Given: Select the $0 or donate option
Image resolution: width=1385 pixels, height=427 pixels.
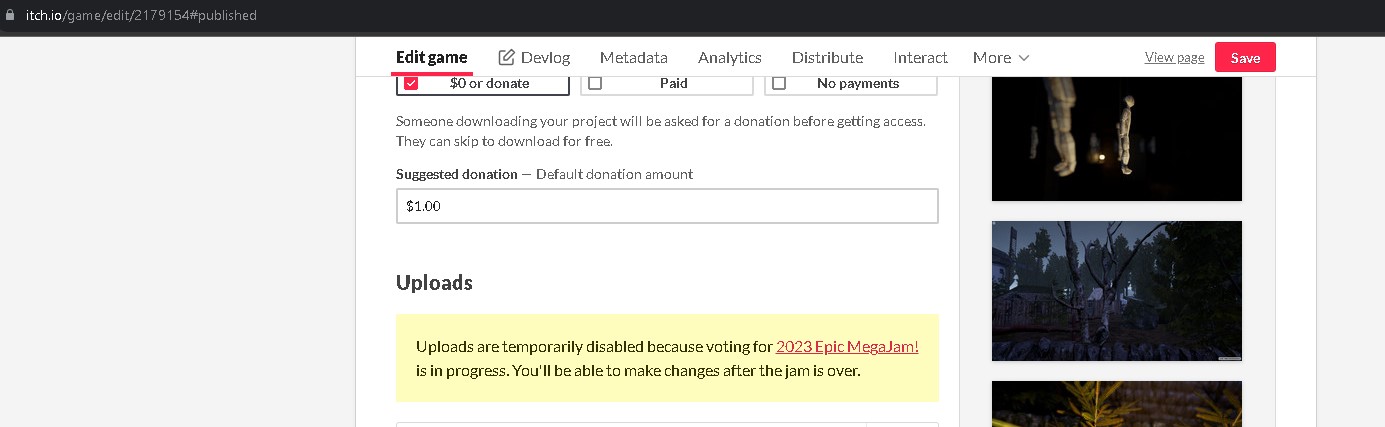Looking at the screenshot, I should 411,84.
